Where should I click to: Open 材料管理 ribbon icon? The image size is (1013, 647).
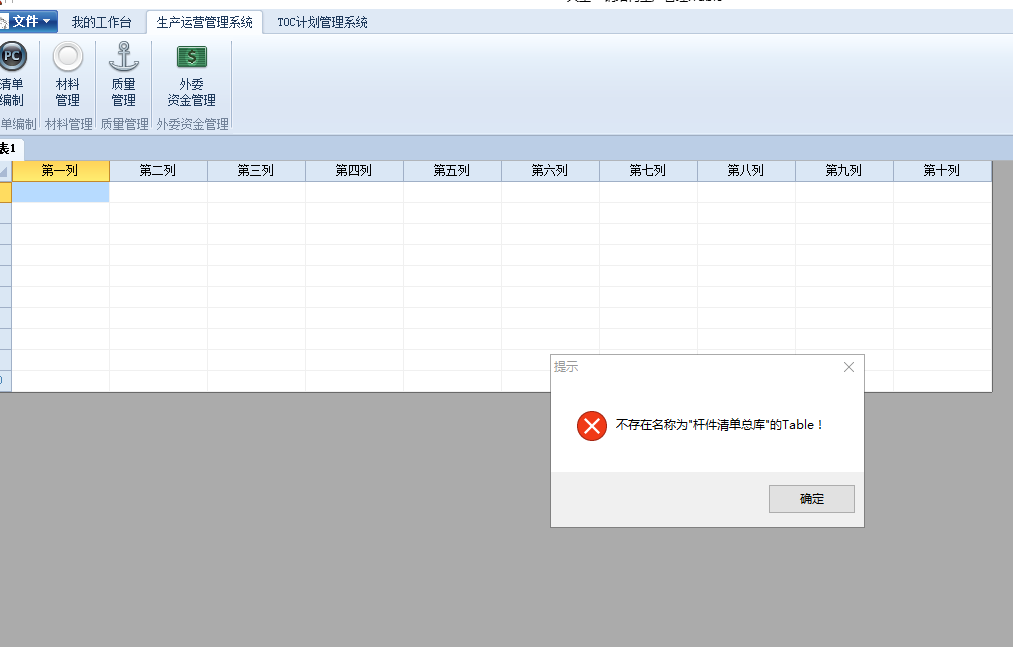(67, 58)
